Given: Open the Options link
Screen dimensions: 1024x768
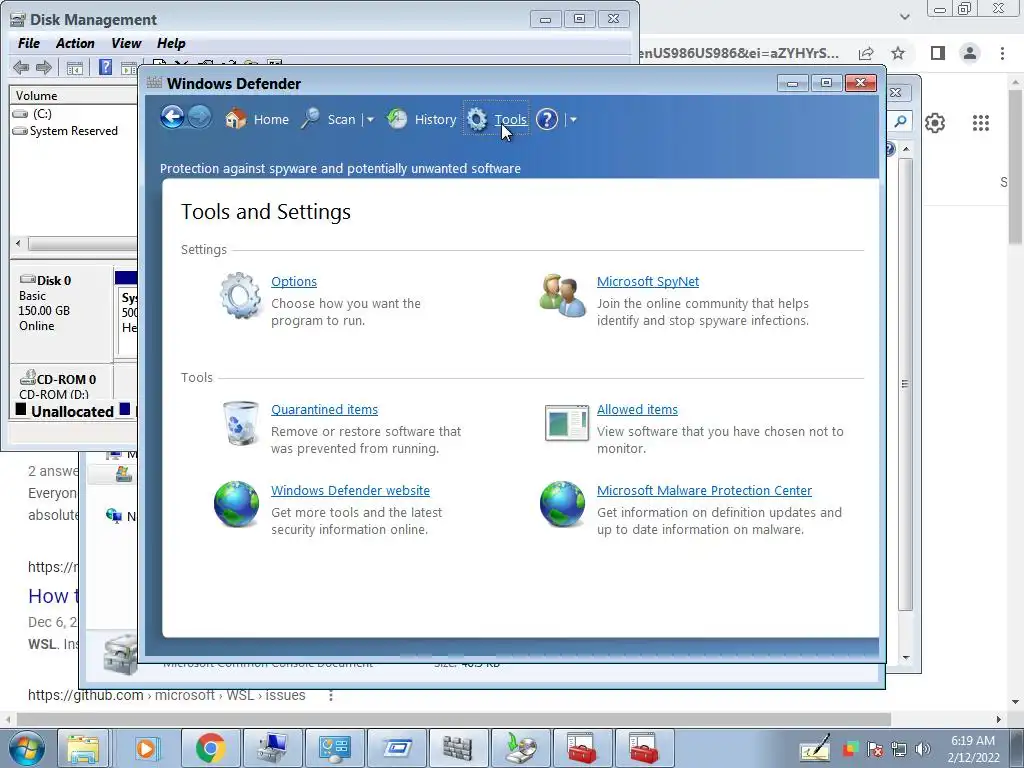Looking at the screenshot, I should click(294, 281).
